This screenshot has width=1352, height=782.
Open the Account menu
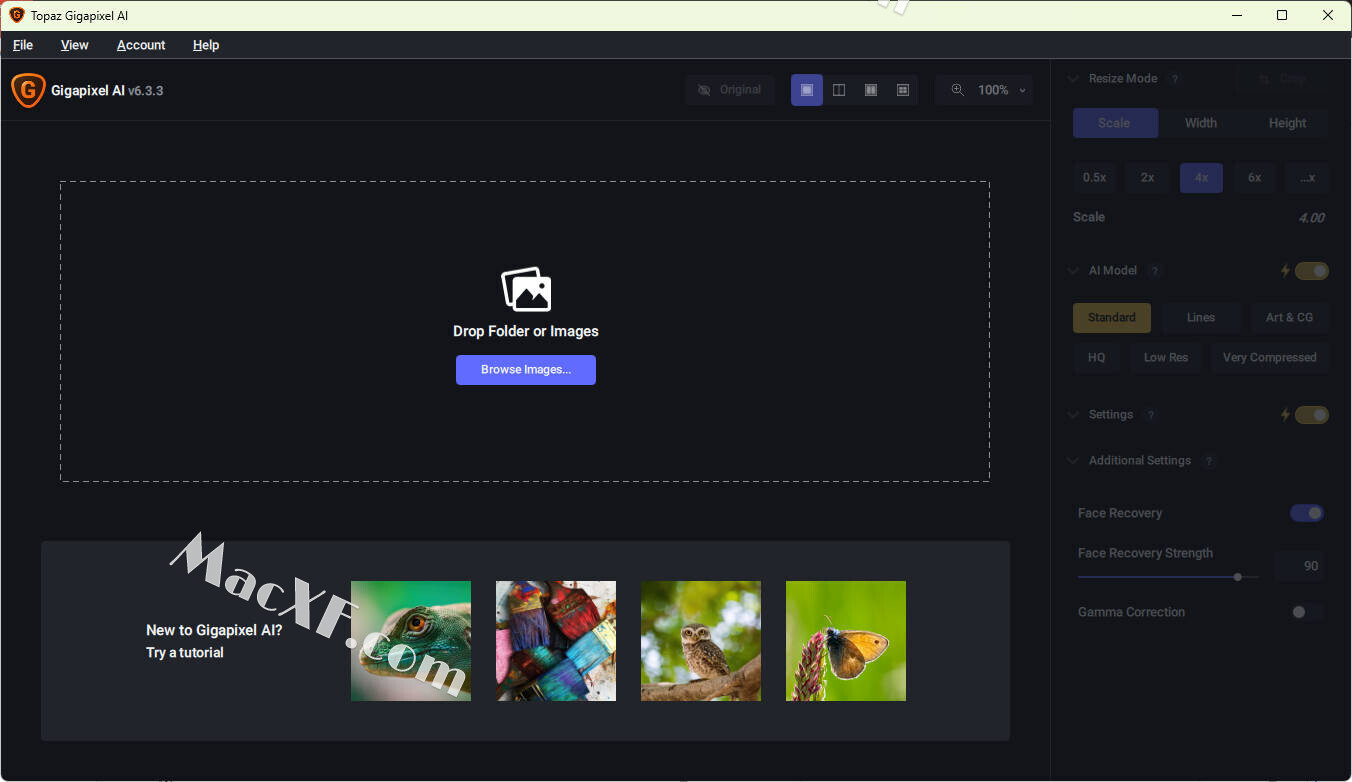tap(141, 45)
